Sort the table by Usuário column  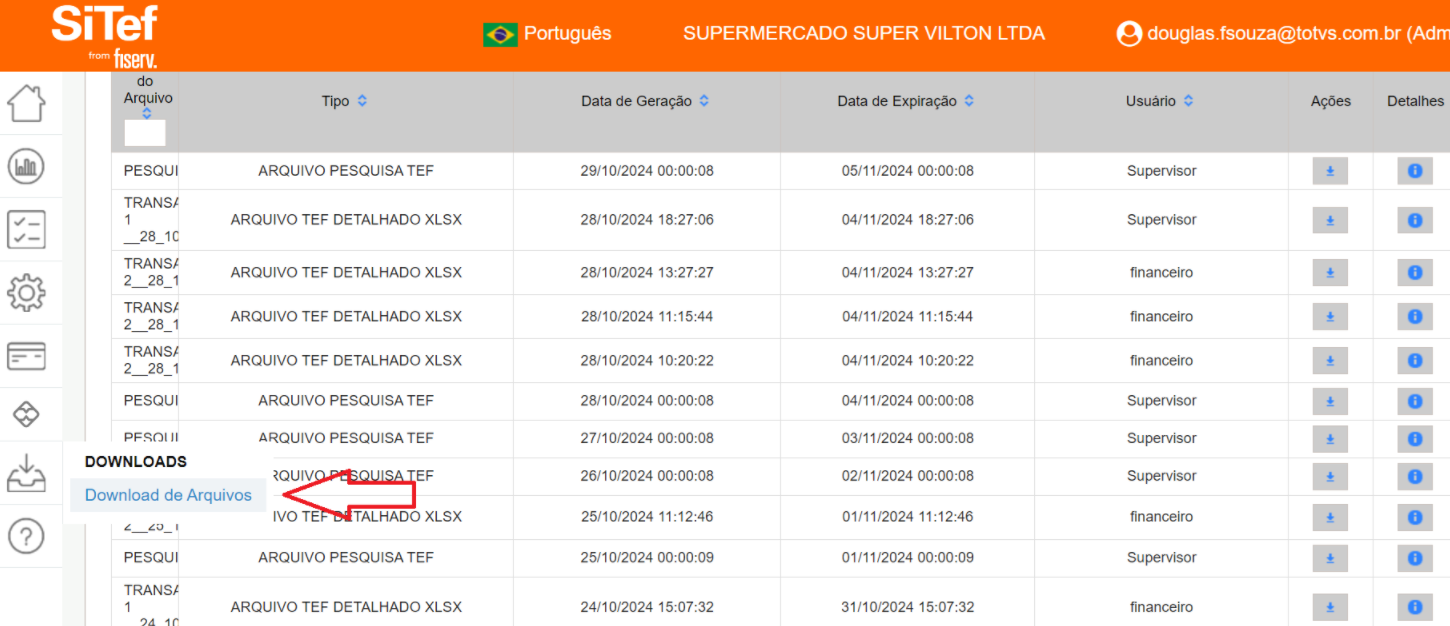pyautogui.click(x=1188, y=101)
